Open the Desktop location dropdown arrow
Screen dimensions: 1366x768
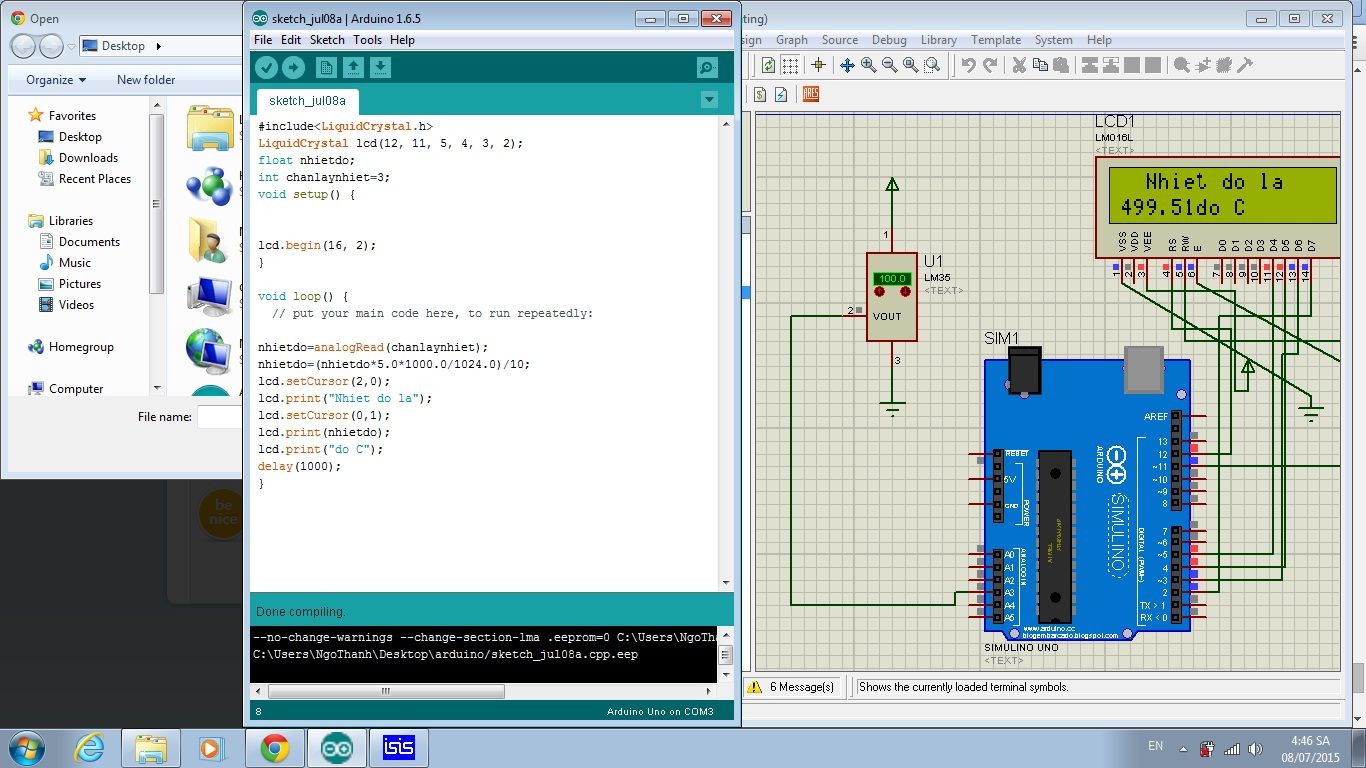tap(157, 45)
